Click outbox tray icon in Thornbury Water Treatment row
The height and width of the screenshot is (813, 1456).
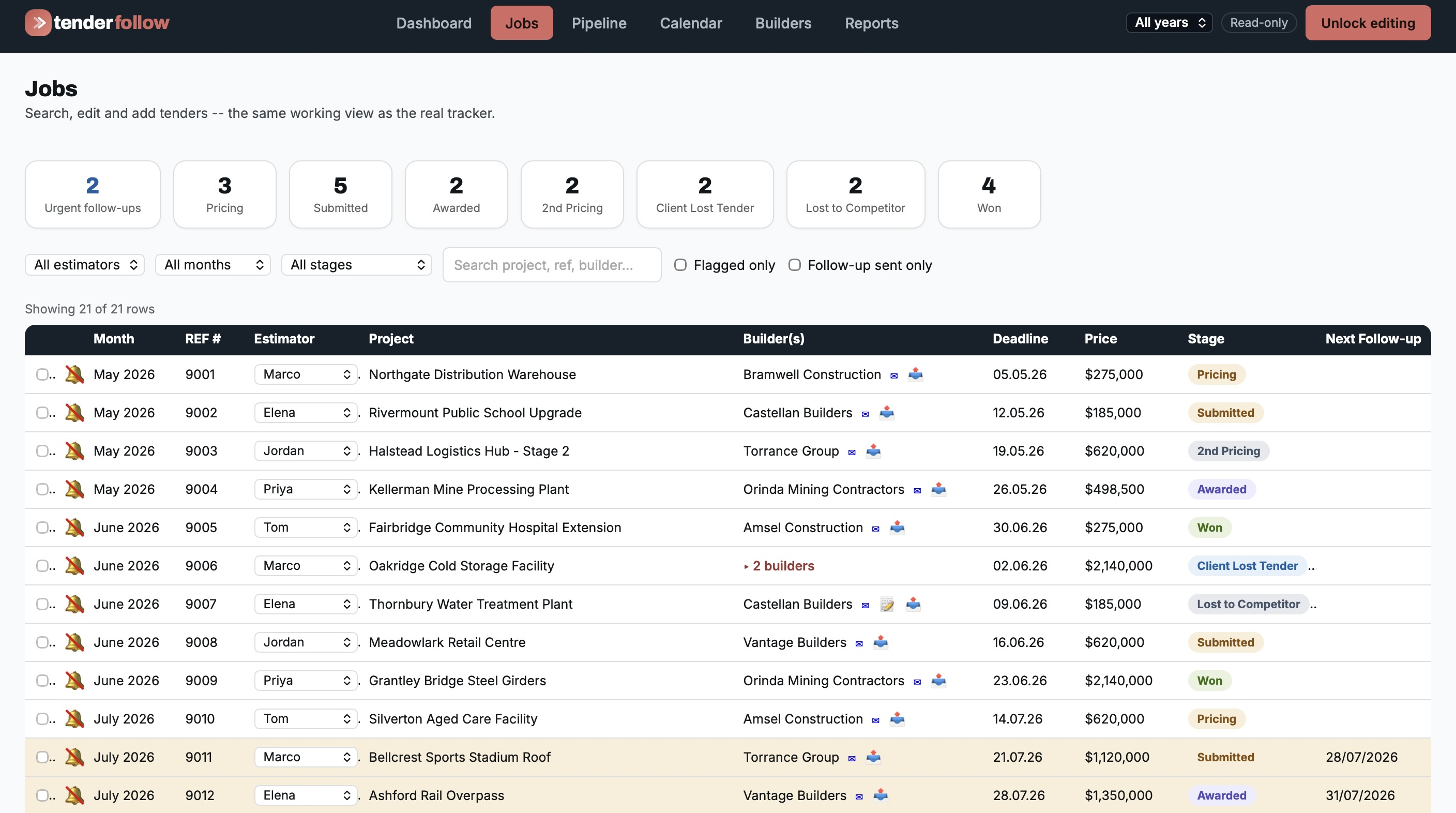(913, 604)
